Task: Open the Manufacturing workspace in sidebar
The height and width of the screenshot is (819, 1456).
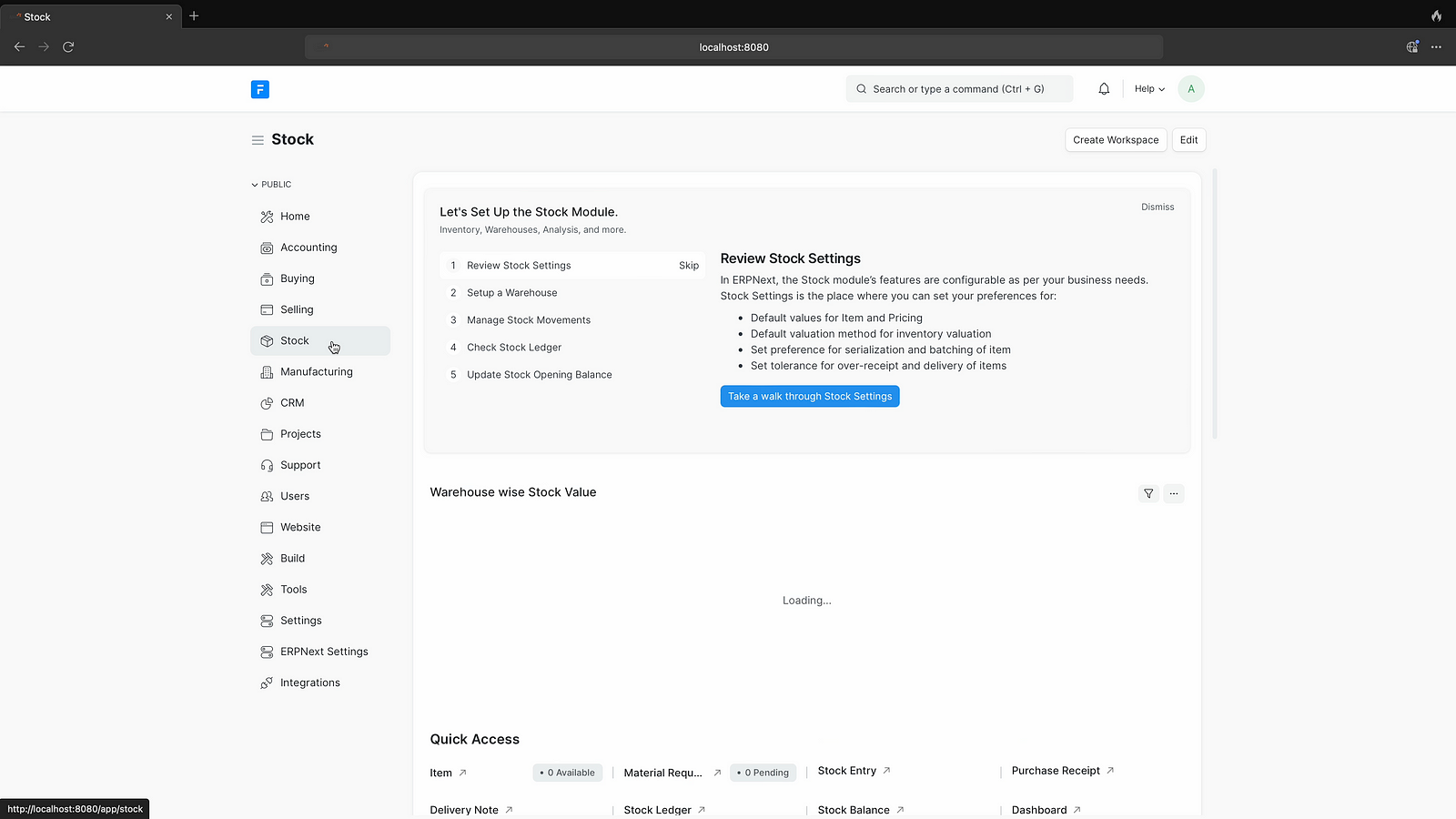Action: 316,372
